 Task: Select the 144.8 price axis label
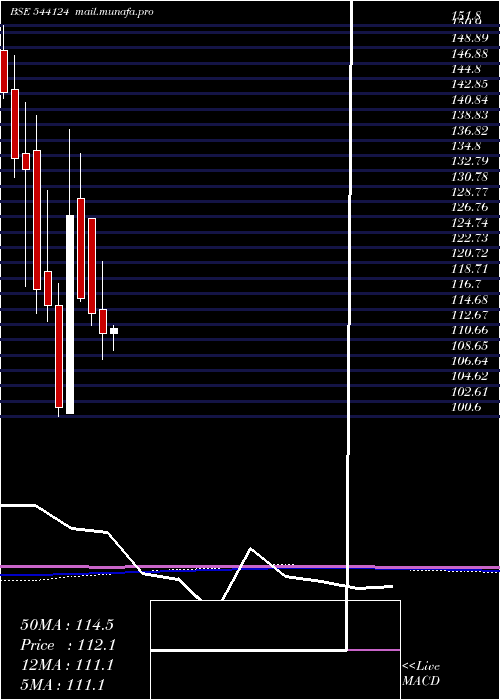pos(466,69)
